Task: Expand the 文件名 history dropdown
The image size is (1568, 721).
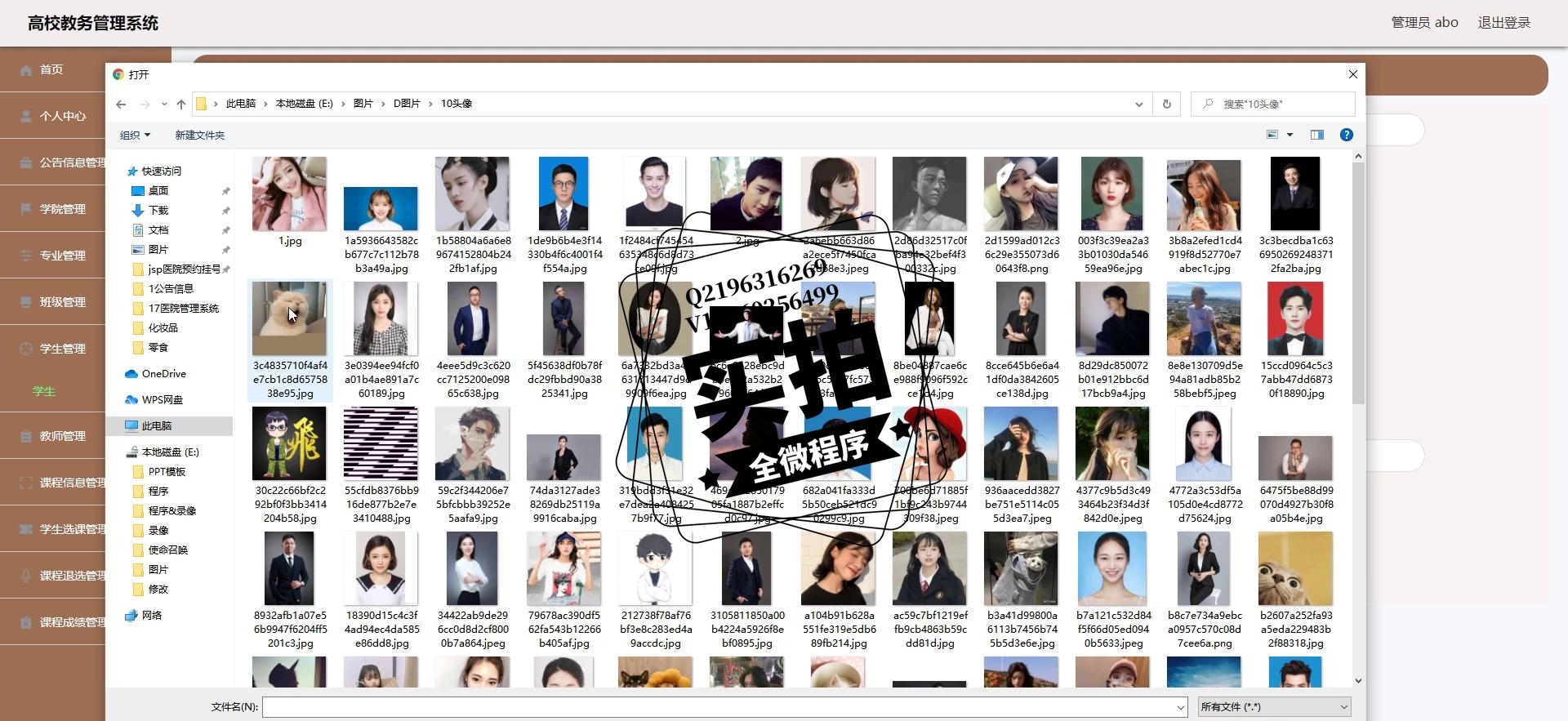Action: 1181,707
